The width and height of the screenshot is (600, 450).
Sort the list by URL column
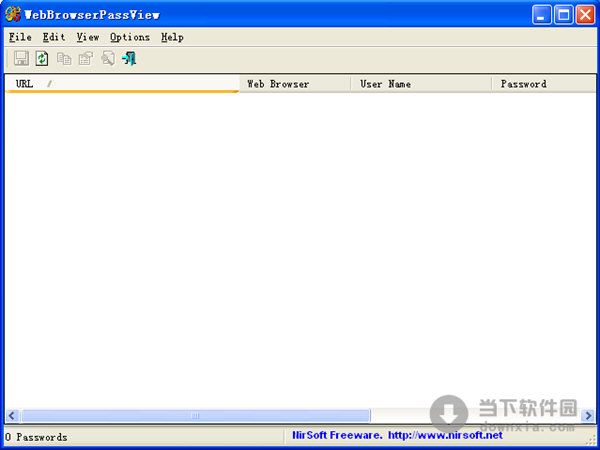pyautogui.click(x=122, y=84)
